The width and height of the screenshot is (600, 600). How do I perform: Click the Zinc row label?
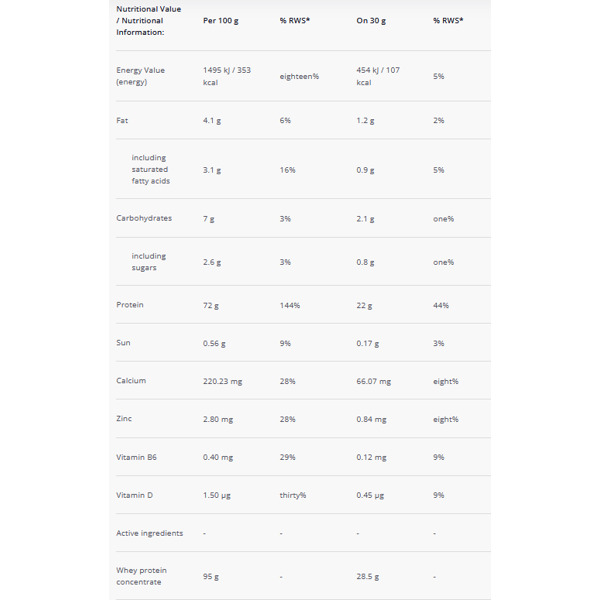click(125, 419)
